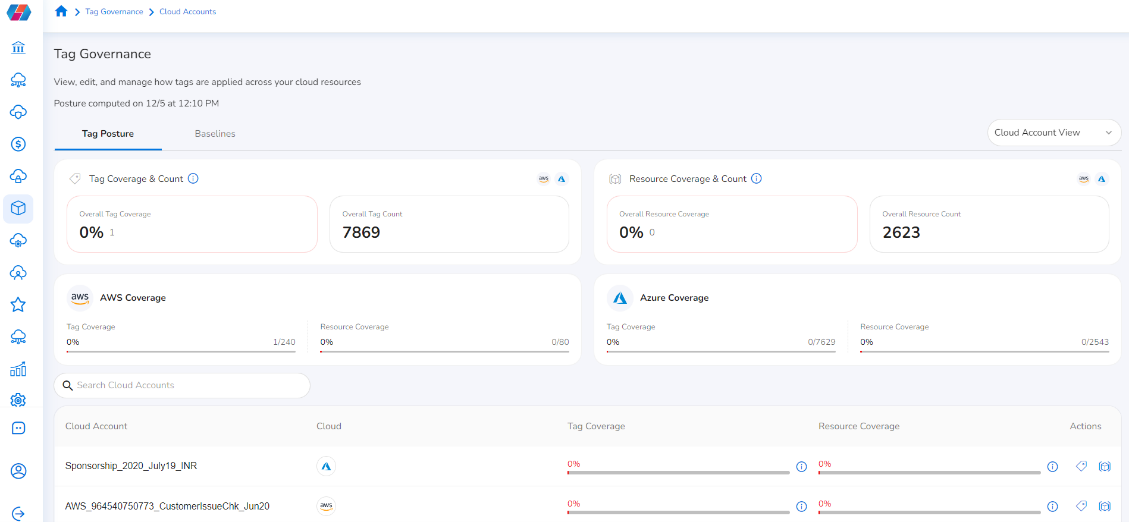Click the info icon beside Tag Coverage & Count

(193, 179)
